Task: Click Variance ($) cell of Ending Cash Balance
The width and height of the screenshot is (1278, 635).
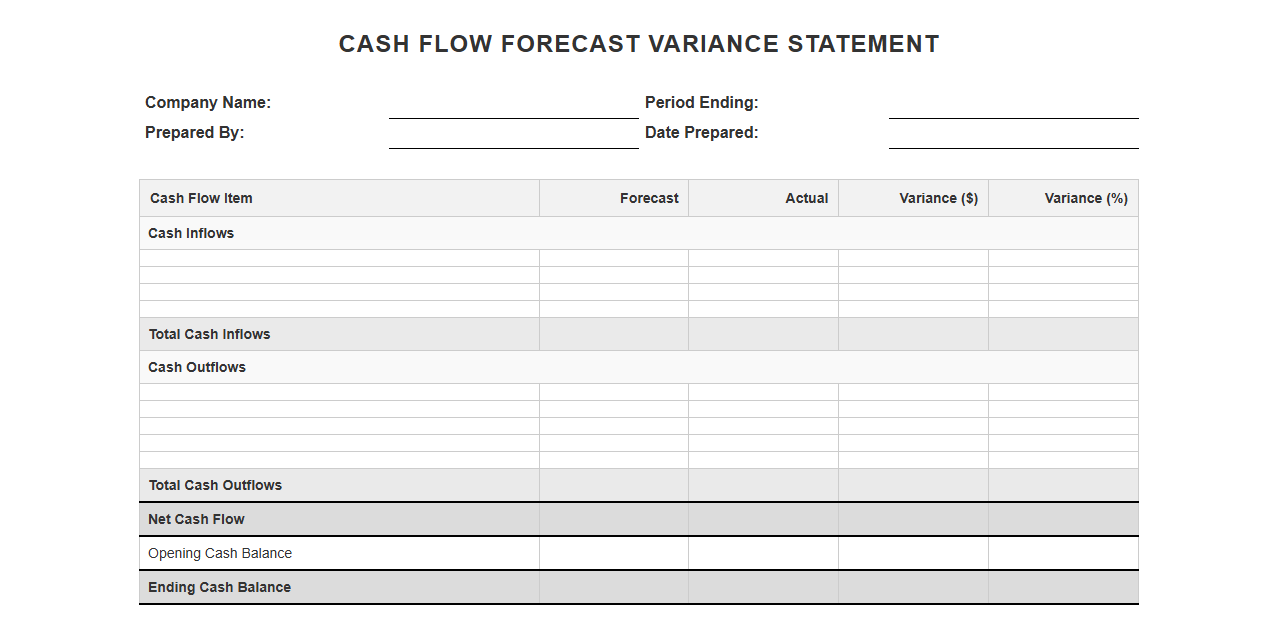Action: click(x=914, y=587)
